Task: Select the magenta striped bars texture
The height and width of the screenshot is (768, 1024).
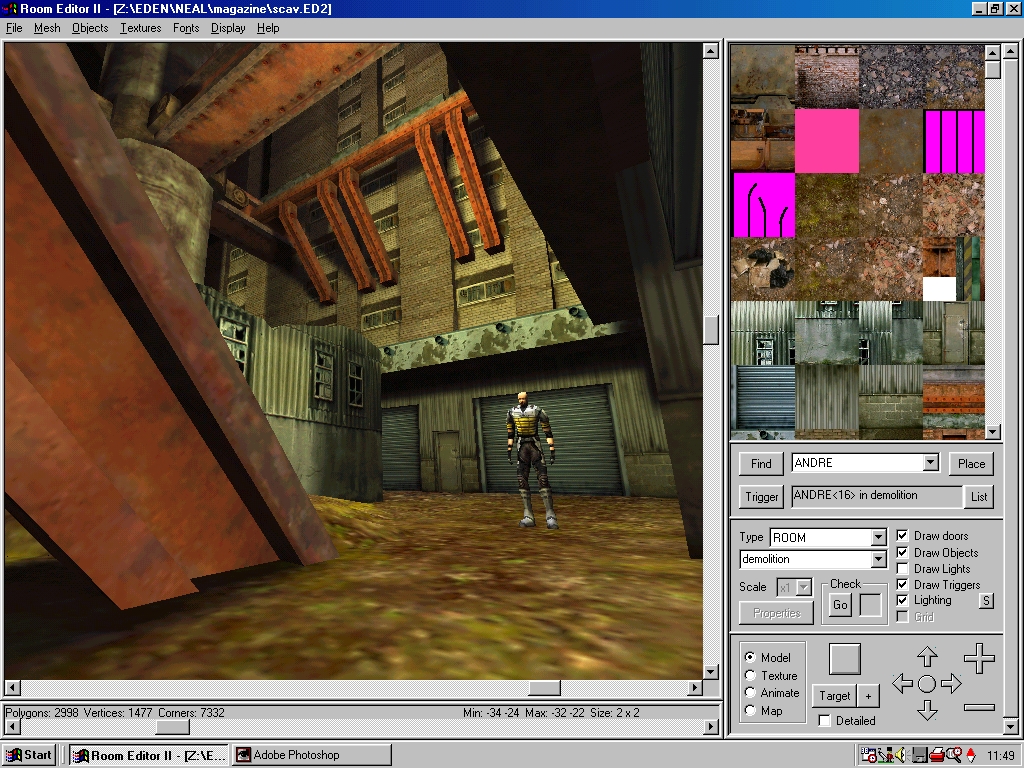Action: [x=954, y=141]
